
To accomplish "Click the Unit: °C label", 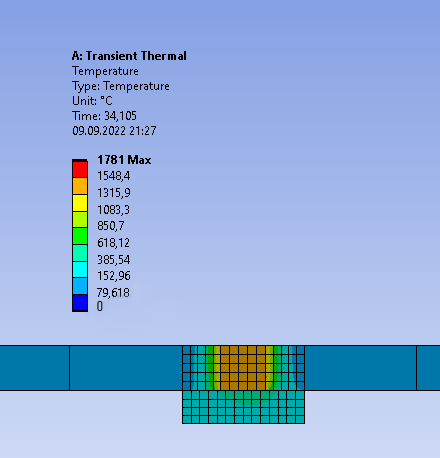I will [92, 101].
